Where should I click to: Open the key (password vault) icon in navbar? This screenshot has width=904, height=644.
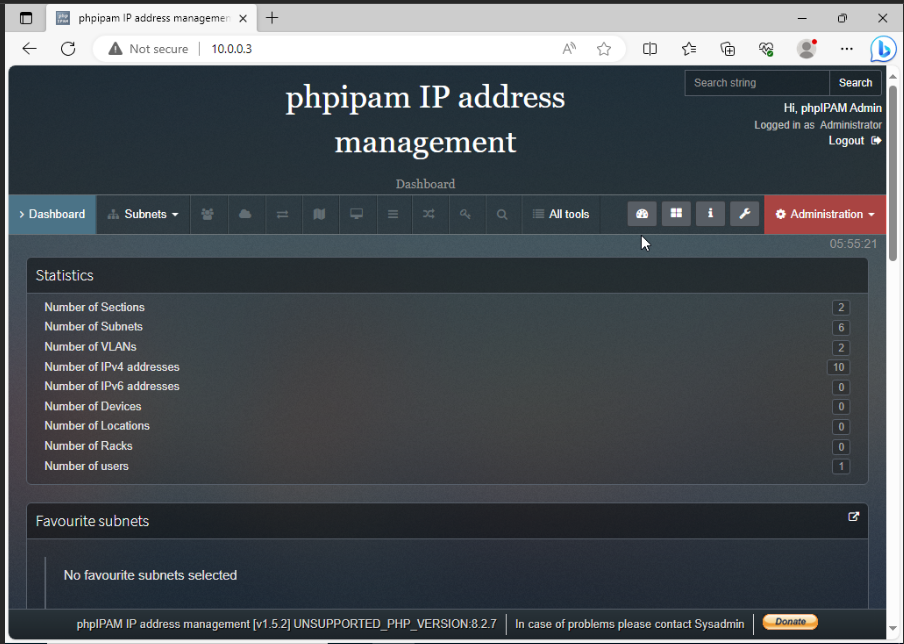tap(465, 214)
